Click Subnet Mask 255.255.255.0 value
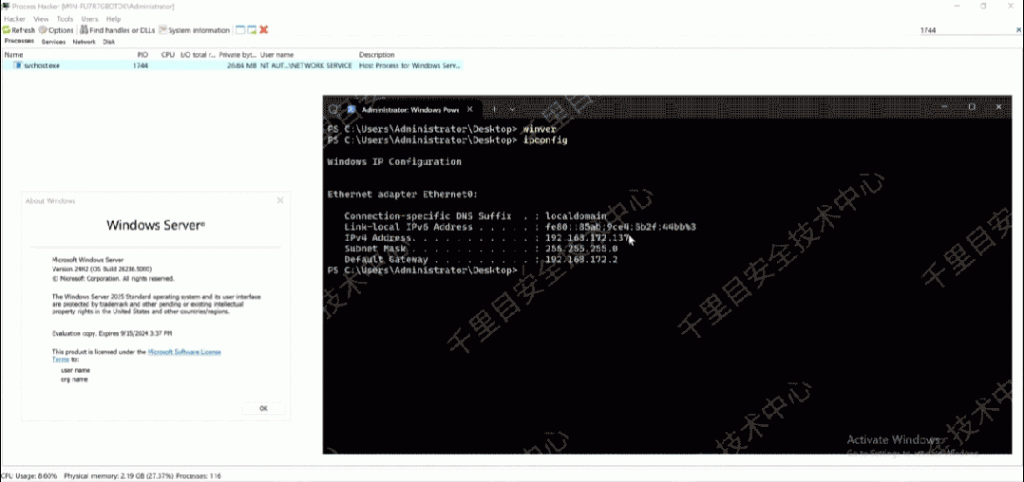Screen dimensions: 1024x482 581,249
